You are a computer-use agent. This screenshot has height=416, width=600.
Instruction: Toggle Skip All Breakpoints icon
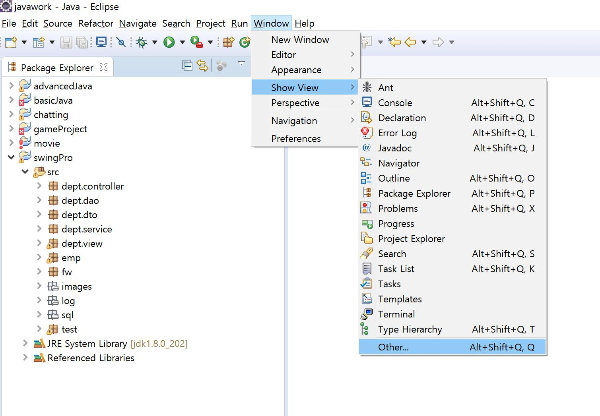[x=121, y=42]
